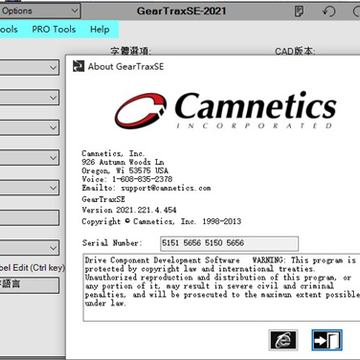The width and height of the screenshot is (360, 360).
Task: Click the 語言 language button
Action: click(29, 285)
